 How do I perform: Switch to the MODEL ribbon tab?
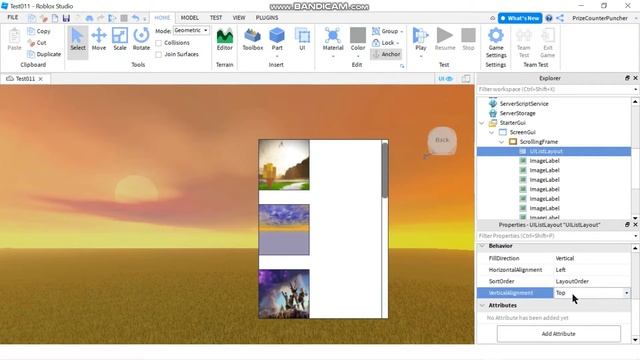[190, 18]
